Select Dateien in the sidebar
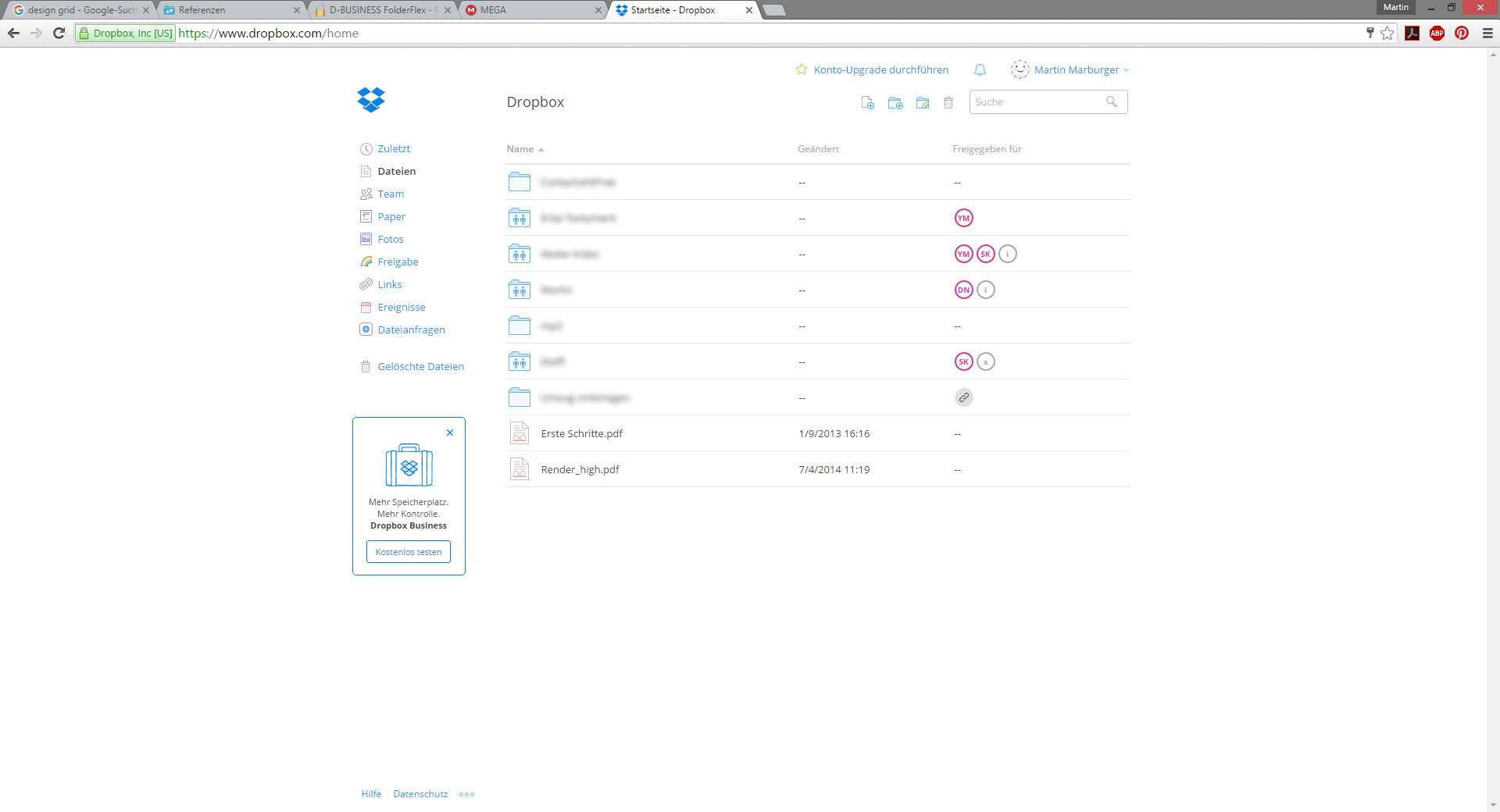 [x=396, y=171]
